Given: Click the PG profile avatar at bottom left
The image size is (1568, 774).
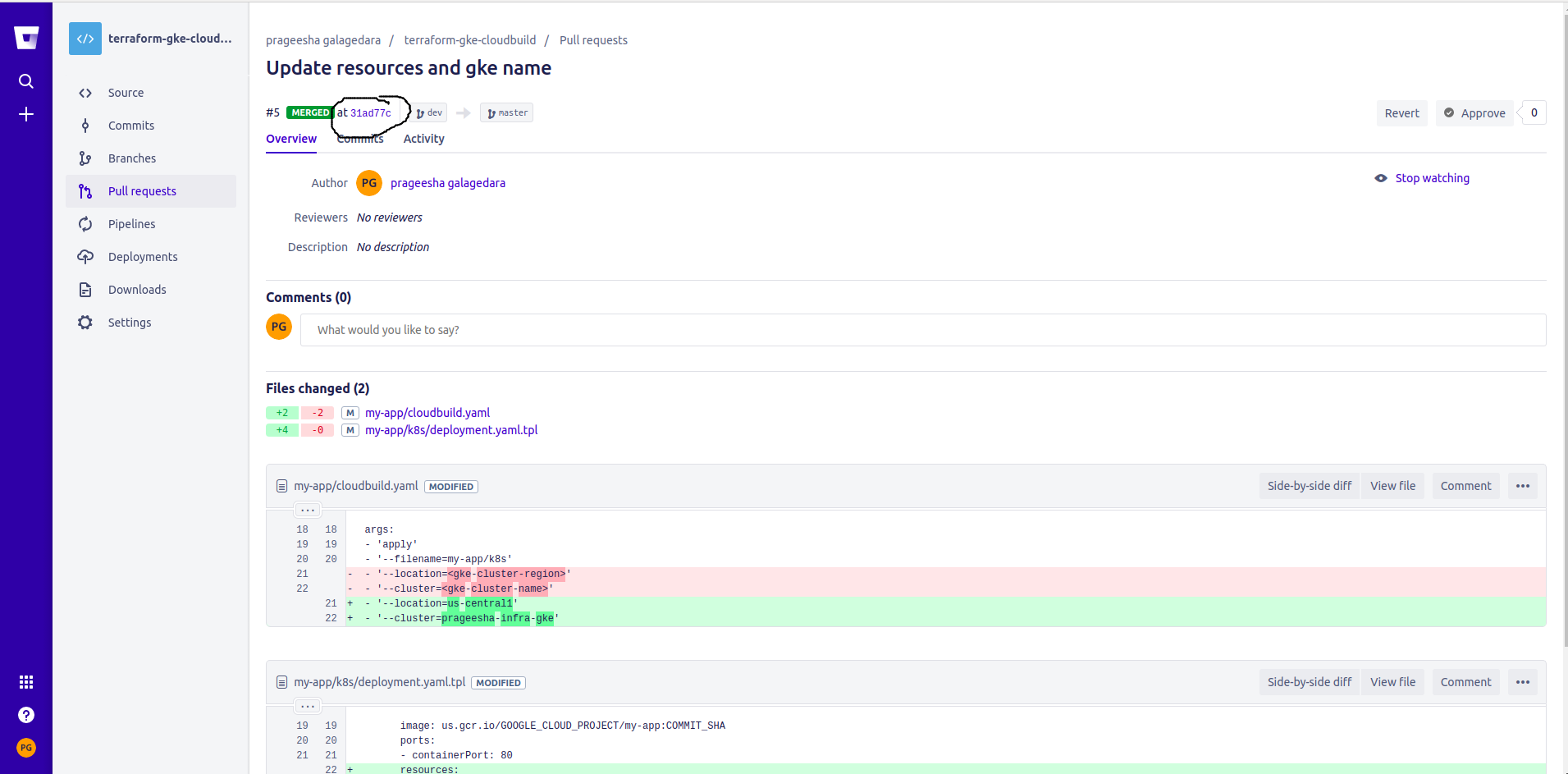Looking at the screenshot, I should (x=26, y=748).
